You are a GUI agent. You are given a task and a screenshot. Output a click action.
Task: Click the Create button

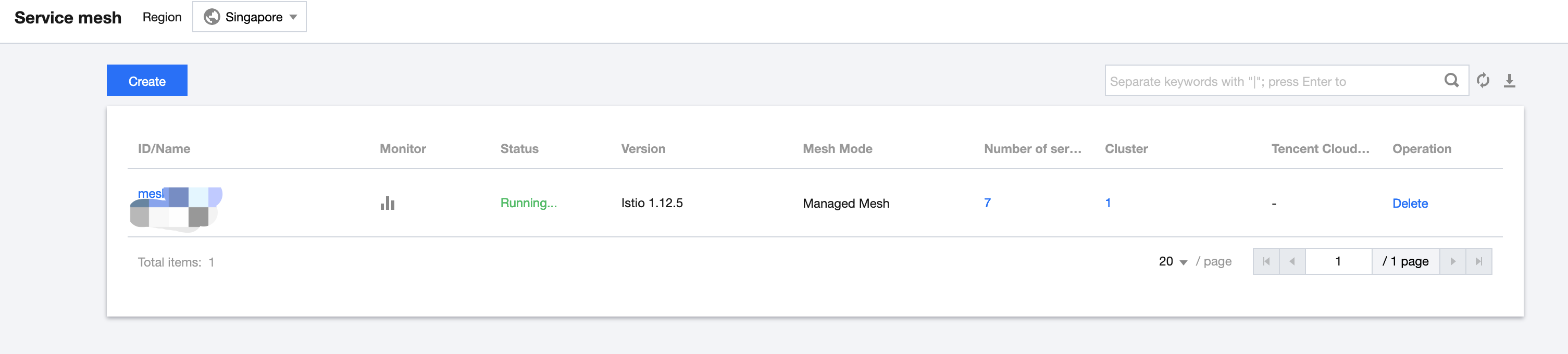click(x=147, y=81)
